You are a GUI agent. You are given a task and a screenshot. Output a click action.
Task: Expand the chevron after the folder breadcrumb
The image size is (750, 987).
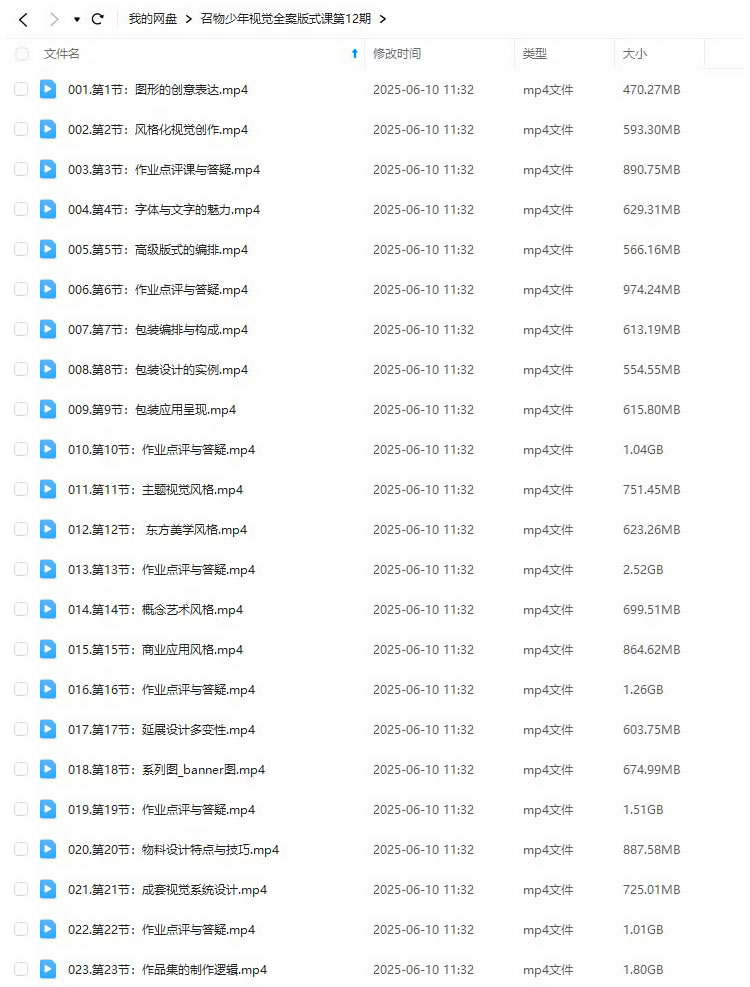(382, 19)
